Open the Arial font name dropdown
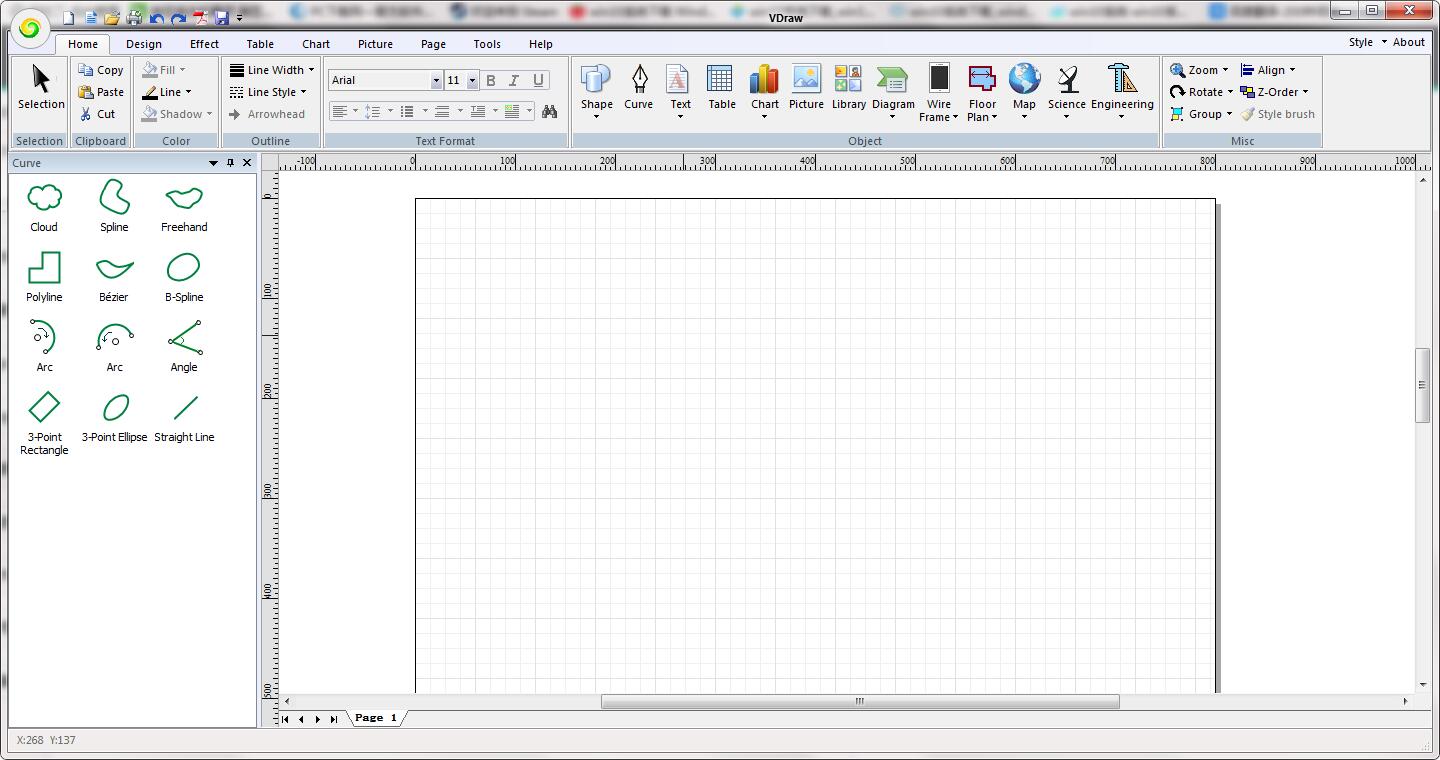 436,80
